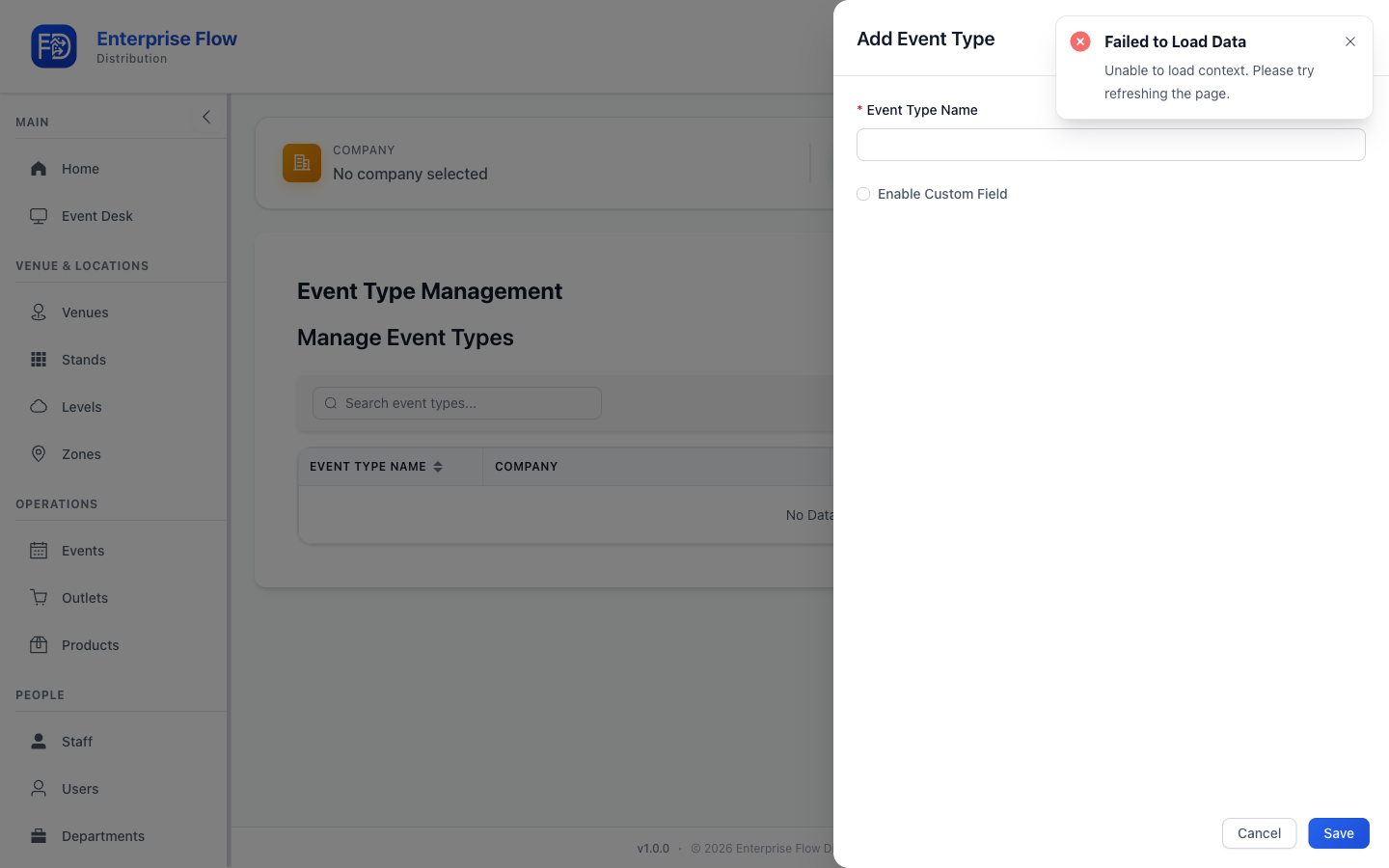Click the 'Failed to Load Data' title

pos(1175,41)
